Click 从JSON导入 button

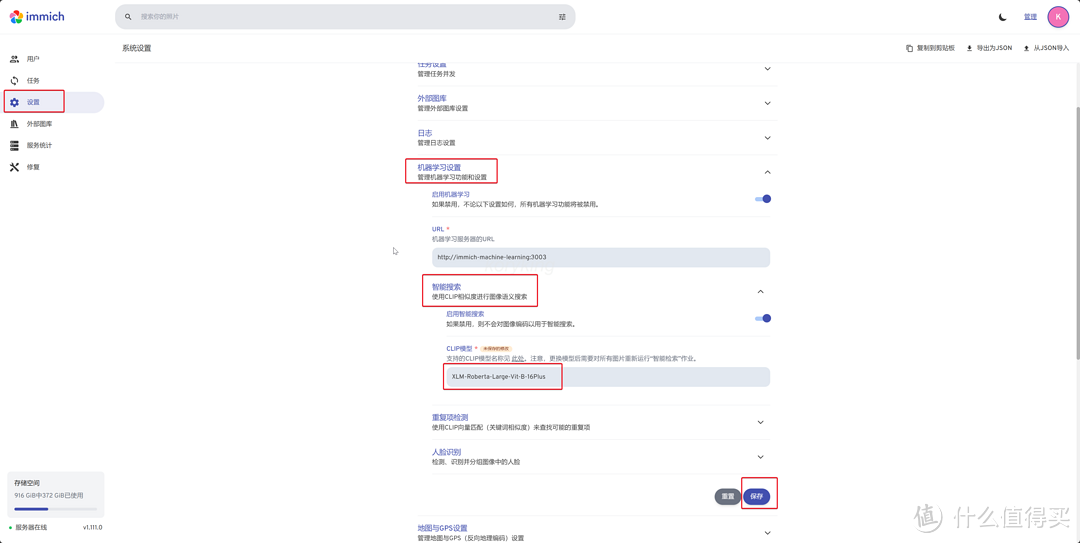(x=1046, y=48)
